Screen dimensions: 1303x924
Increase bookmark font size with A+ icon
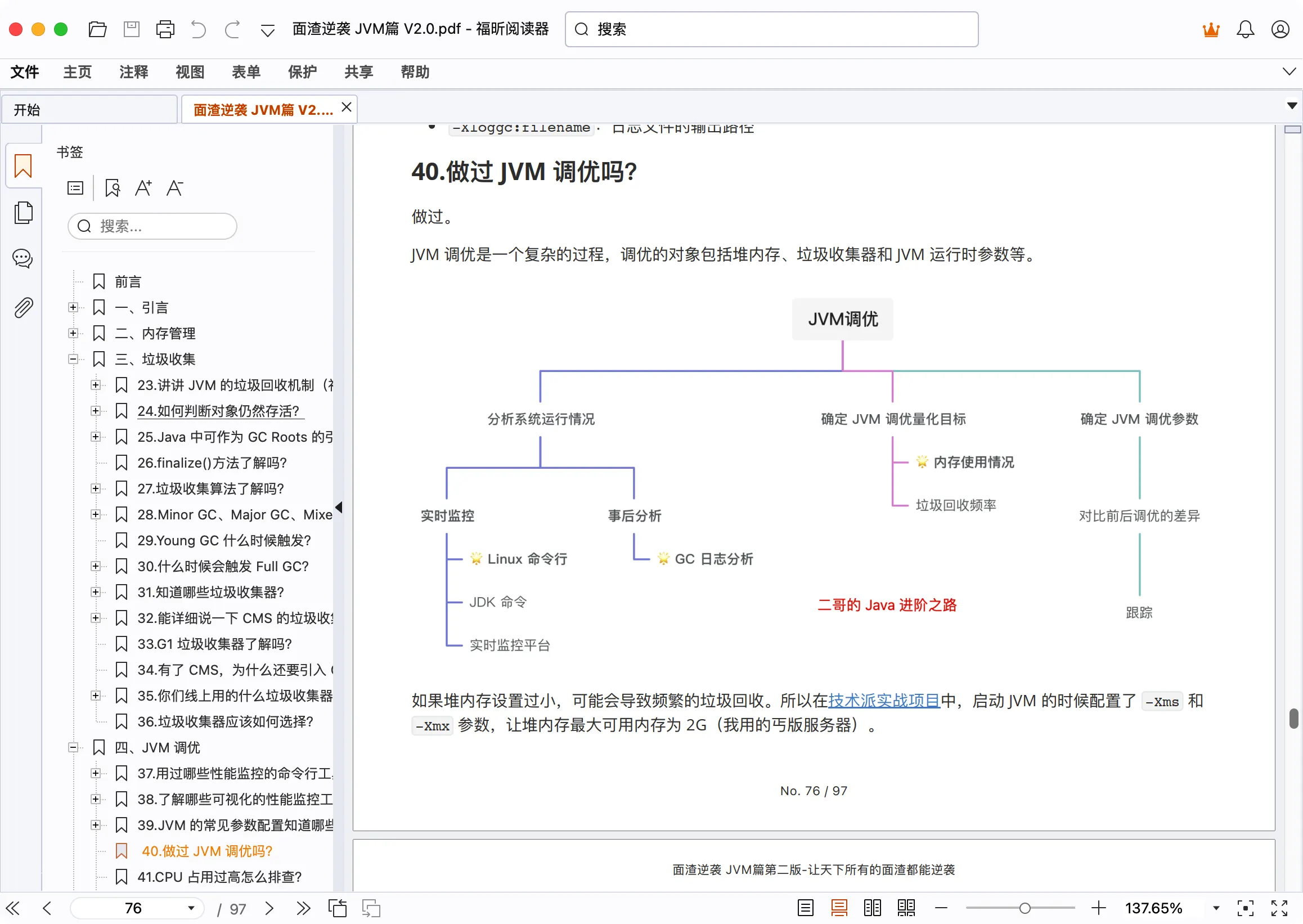[143, 189]
